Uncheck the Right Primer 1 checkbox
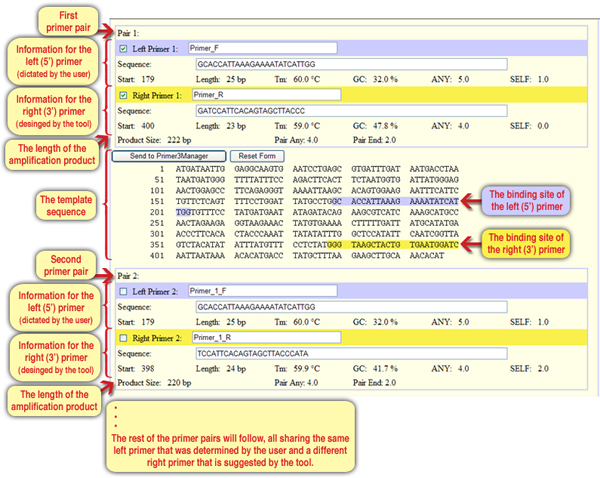Viewport: 600px width, 478px height. [x=122, y=95]
